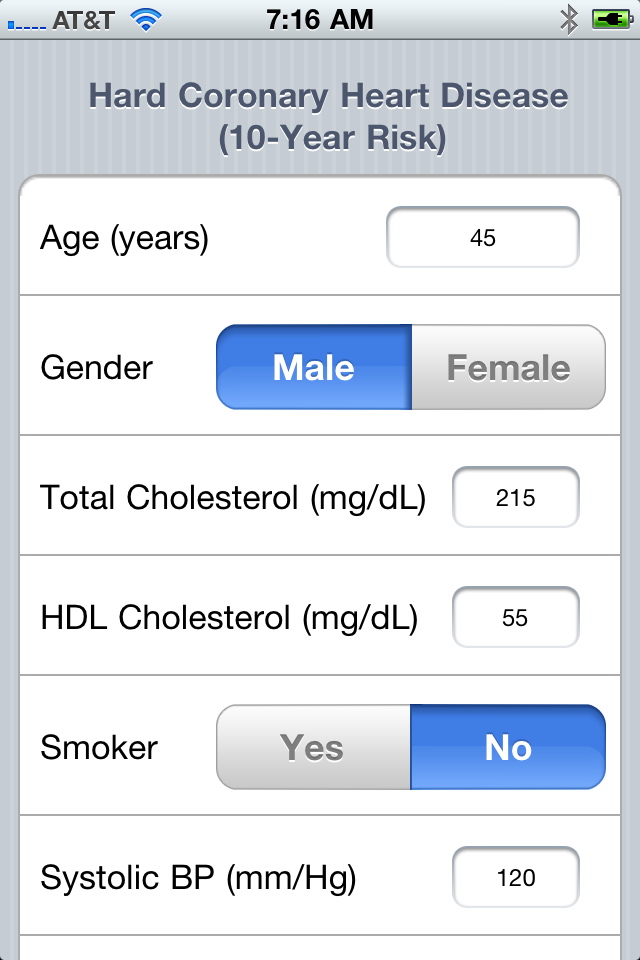640x960 pixels.
Task: Tap the Total Cholesterol (mg/dL) label
Action: pyautogui.click(x=233, y=498)
